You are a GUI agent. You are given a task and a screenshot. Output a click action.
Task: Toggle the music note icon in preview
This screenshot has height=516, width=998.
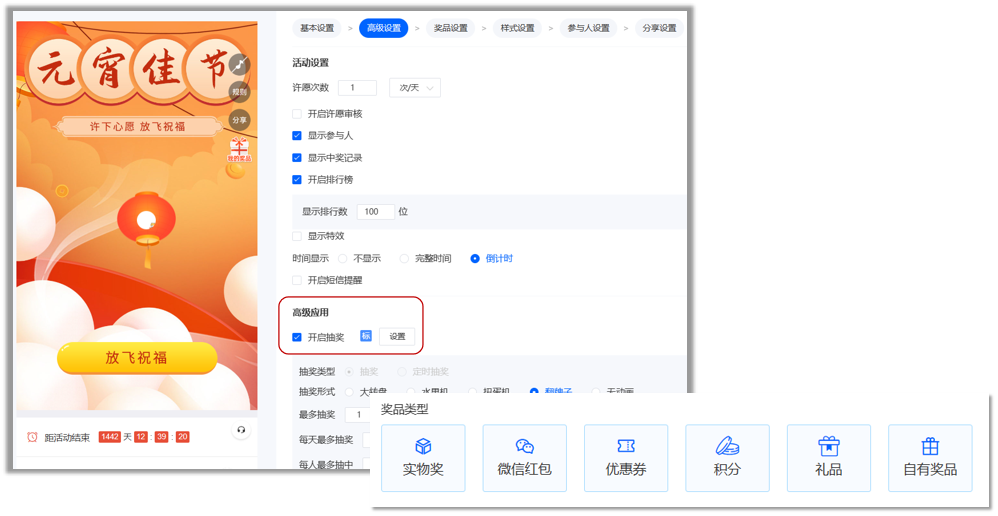click(x=239, y=65)
